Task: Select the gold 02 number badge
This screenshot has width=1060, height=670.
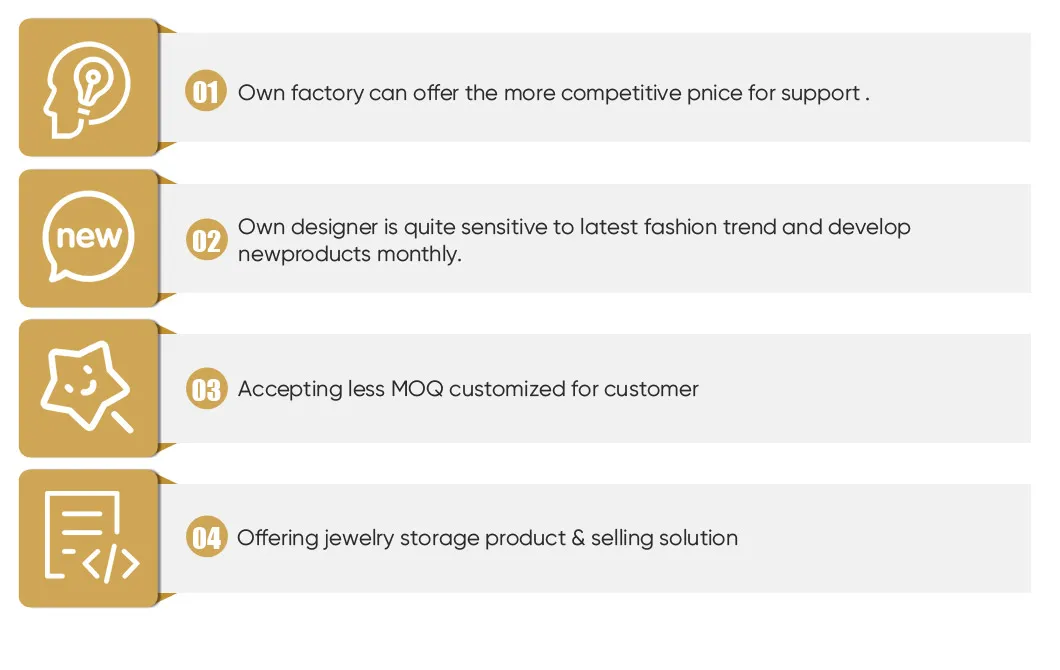Action: (x=206, y=241)
